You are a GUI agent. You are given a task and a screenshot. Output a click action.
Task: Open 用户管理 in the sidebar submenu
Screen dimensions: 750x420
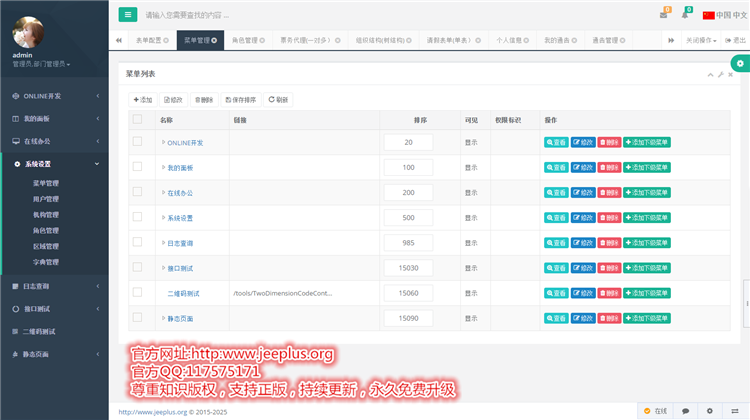[46, 199]
